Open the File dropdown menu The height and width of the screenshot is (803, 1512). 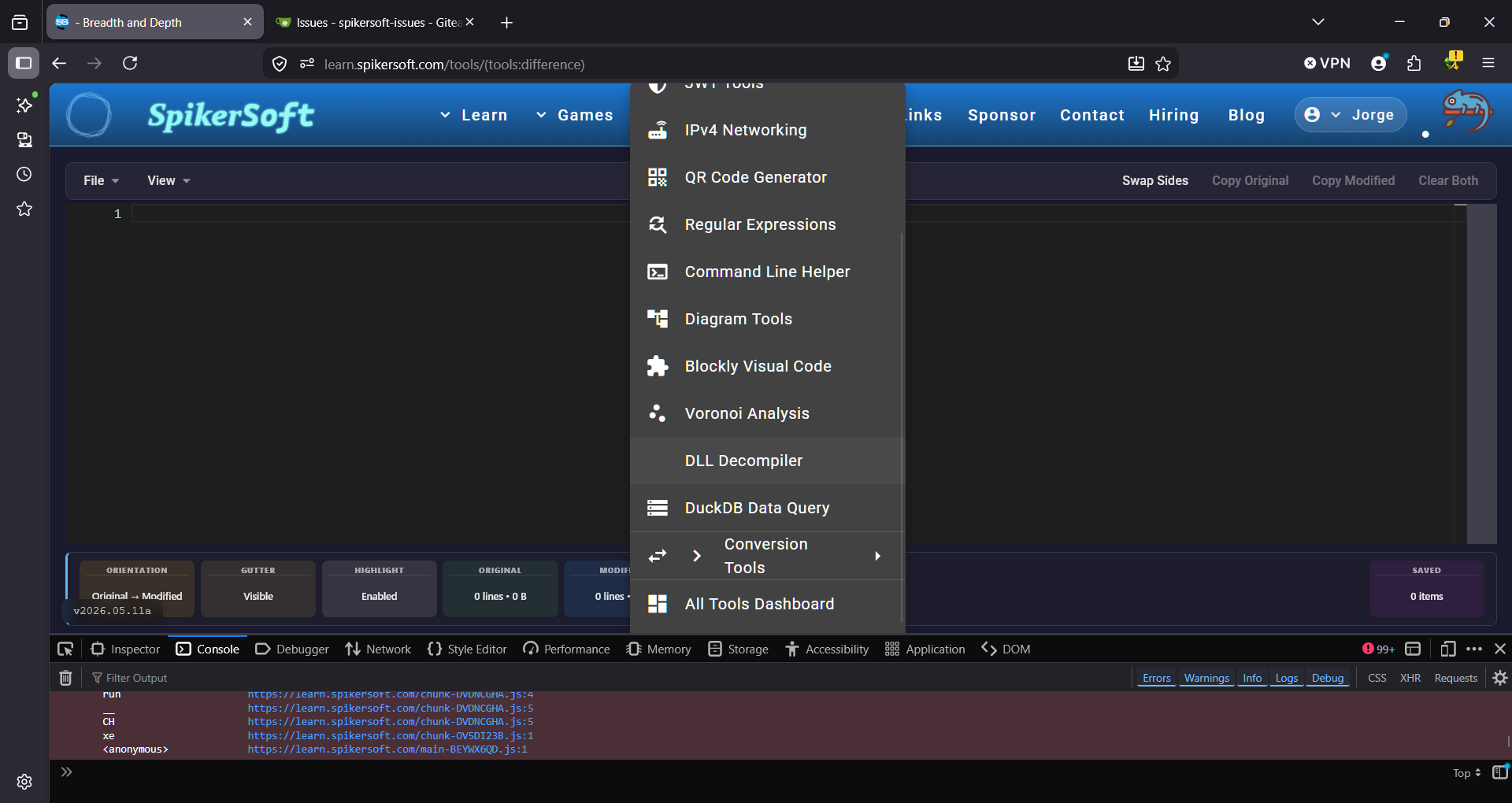[102, 180]
